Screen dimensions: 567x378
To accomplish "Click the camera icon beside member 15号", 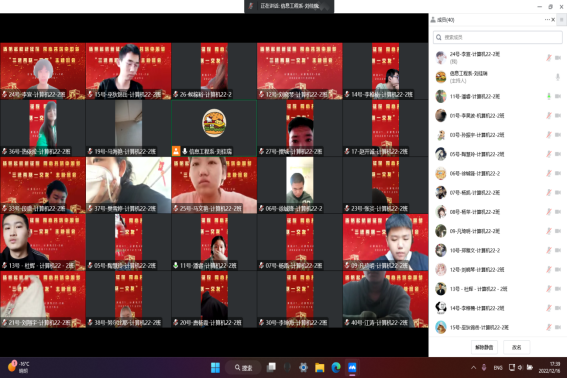I will click(558, 327).
